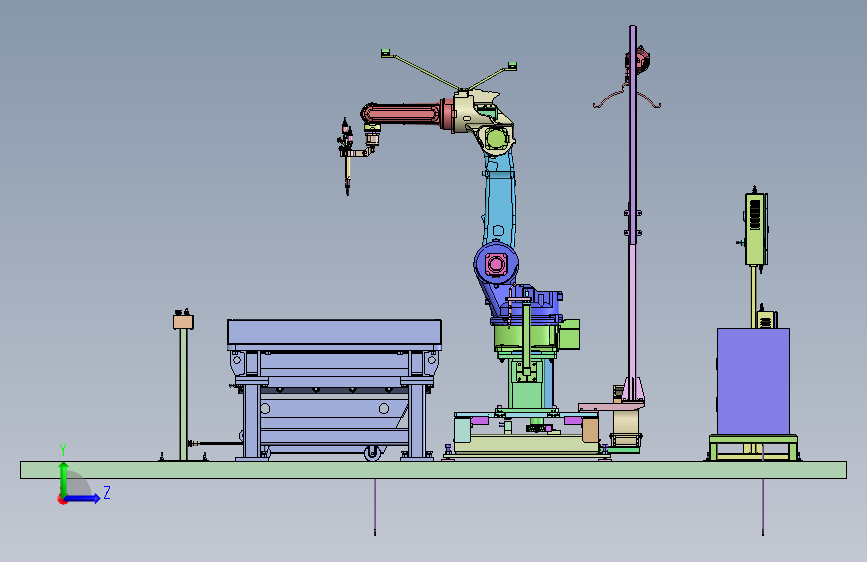Select the orange box on the left post

pos(183,321)
